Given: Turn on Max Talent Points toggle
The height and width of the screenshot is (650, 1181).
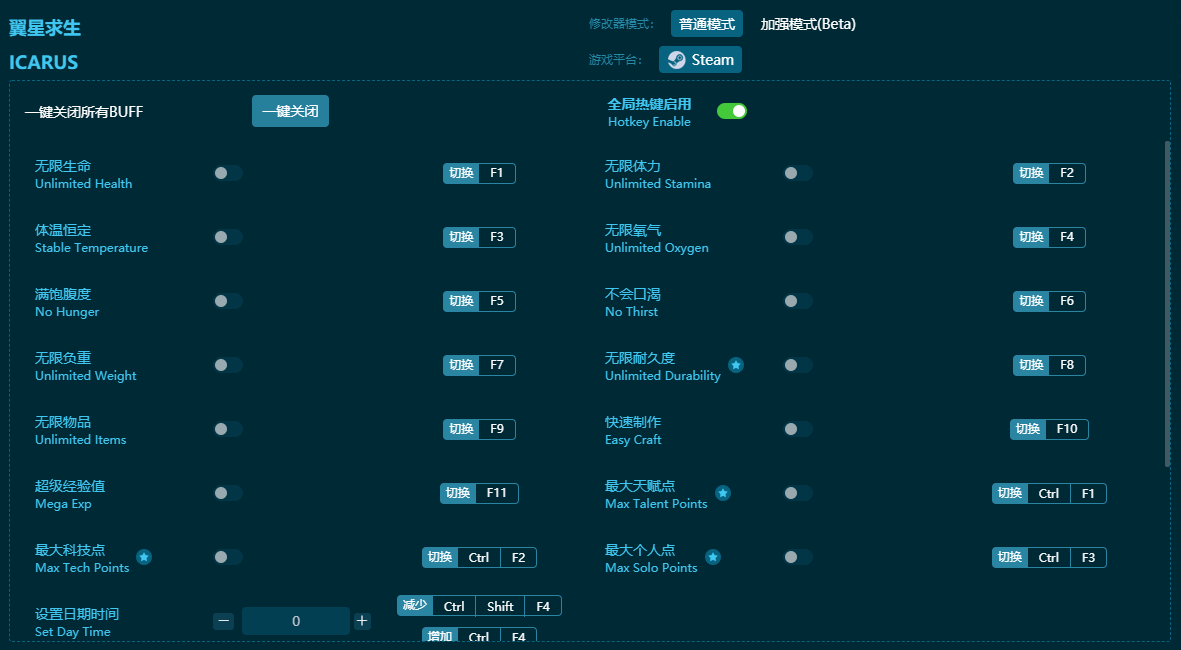Looking at the screenshot, I should [798, 493].
